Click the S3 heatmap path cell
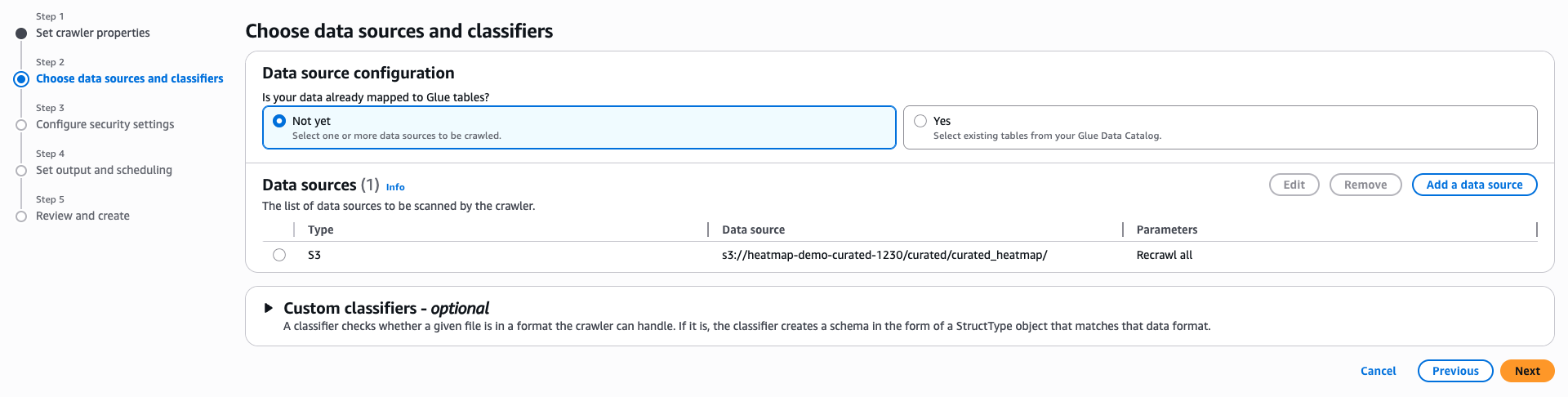Image resolution: width=1568 pixels, height=397 pixels. pos(884,255)
